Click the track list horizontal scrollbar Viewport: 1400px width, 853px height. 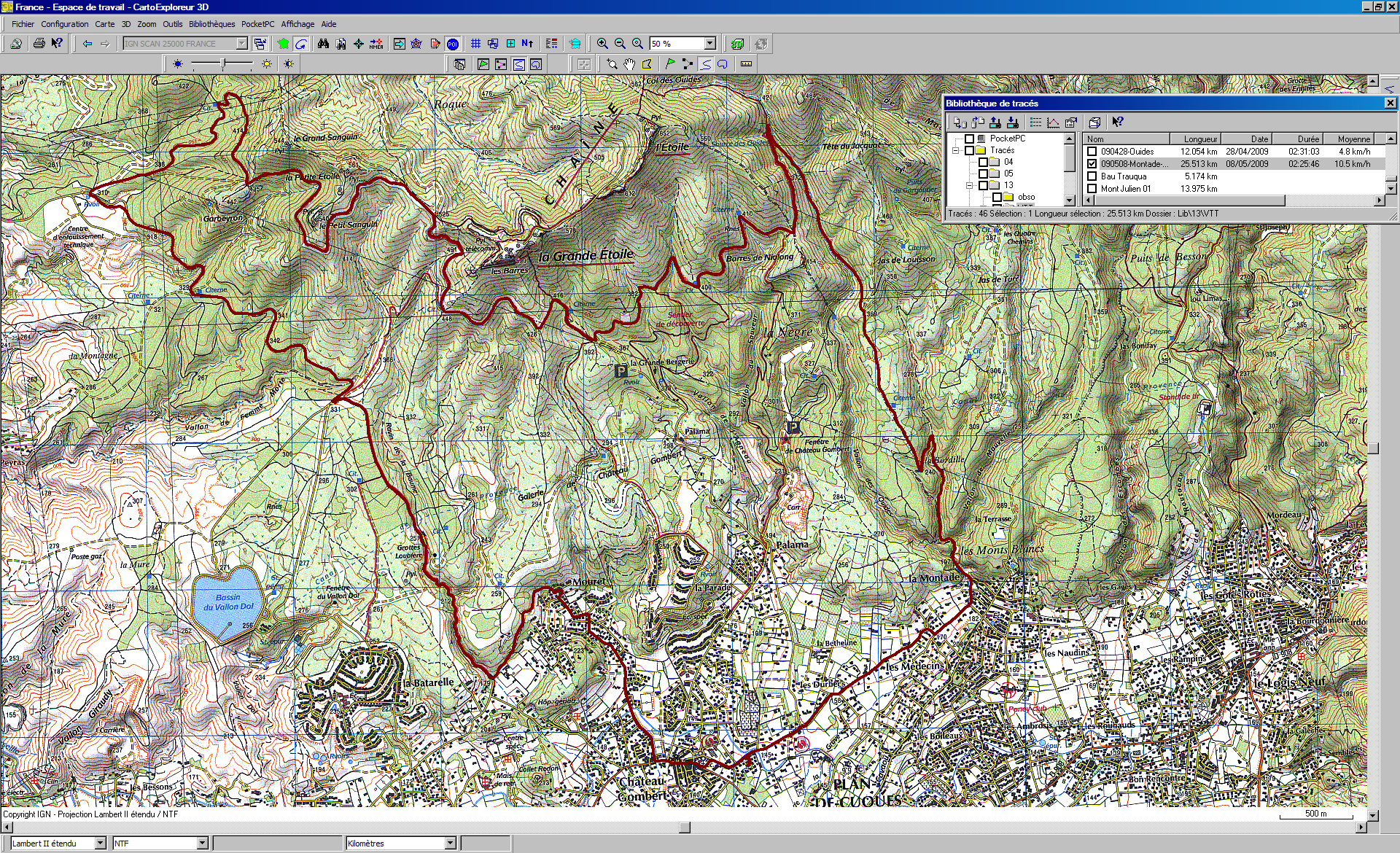[1234, 200]
